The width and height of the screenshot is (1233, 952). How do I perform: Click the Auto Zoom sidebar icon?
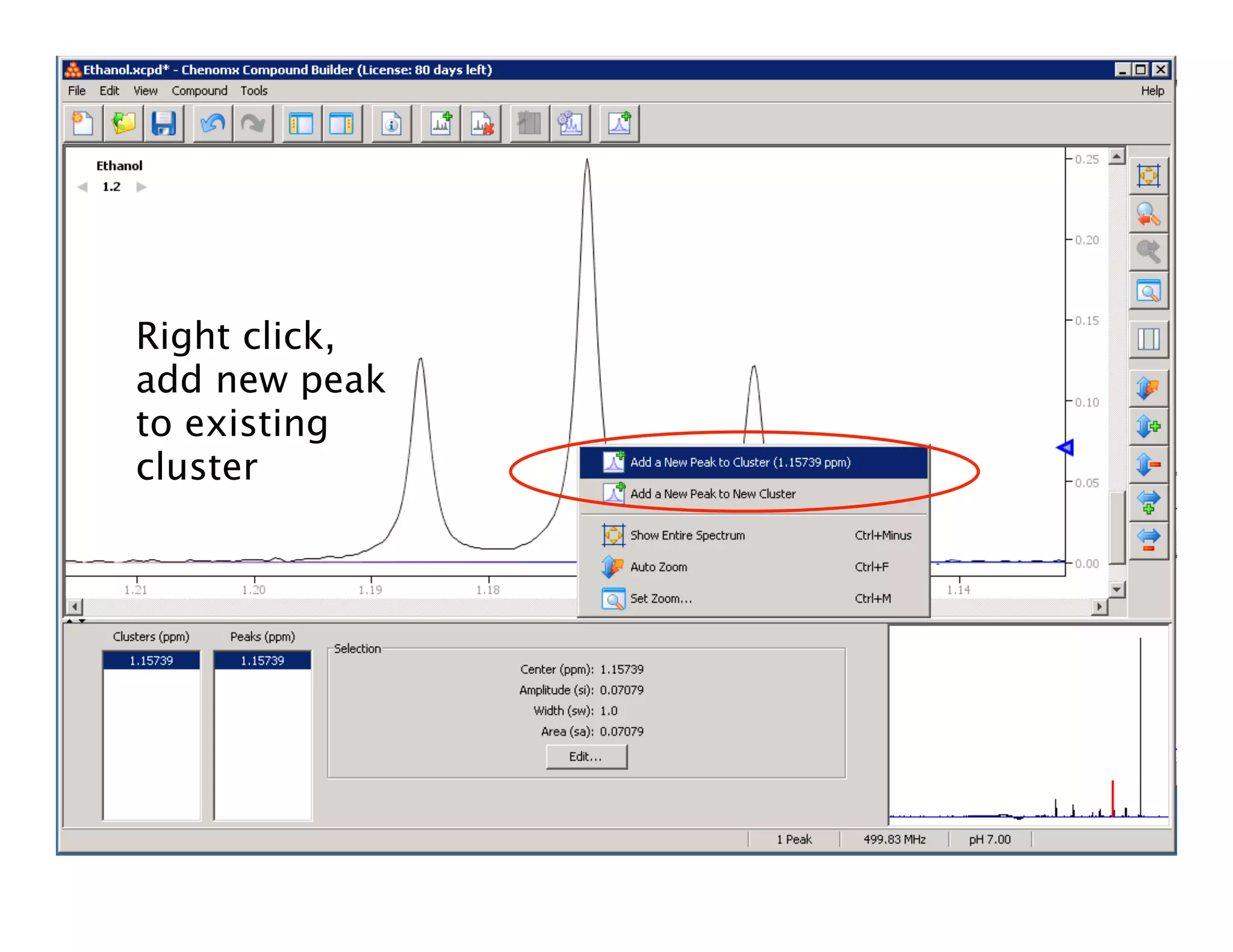pos(1148,388)
